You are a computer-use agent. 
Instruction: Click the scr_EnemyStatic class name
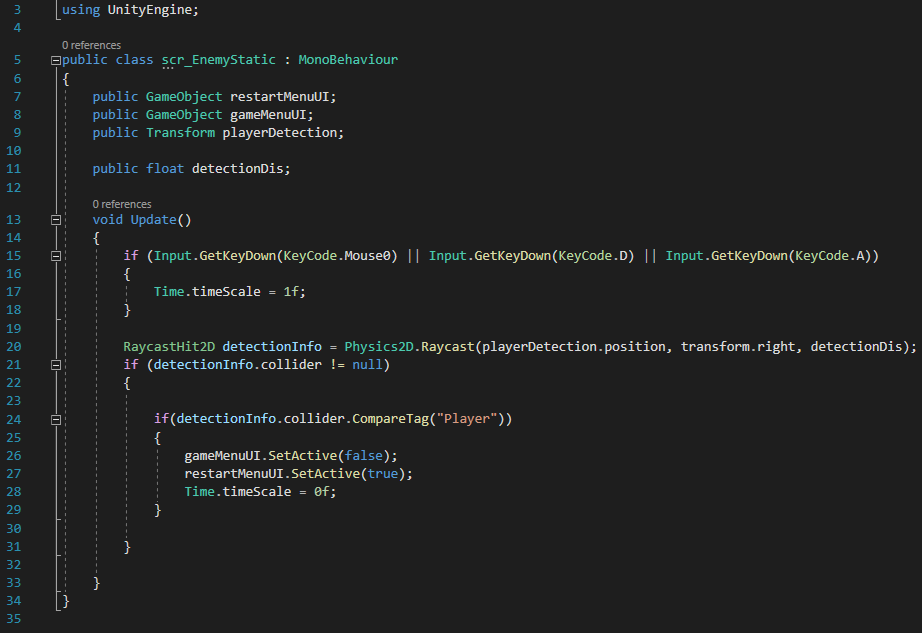pyautogui.click(x=218, y=60)
